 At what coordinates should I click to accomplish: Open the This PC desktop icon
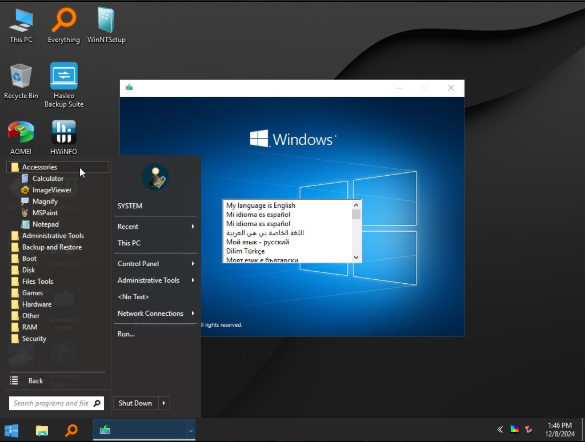21,25
